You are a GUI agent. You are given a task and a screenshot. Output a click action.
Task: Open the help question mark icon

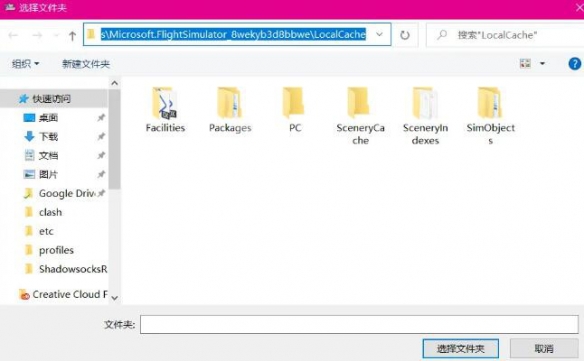[574, 64]
